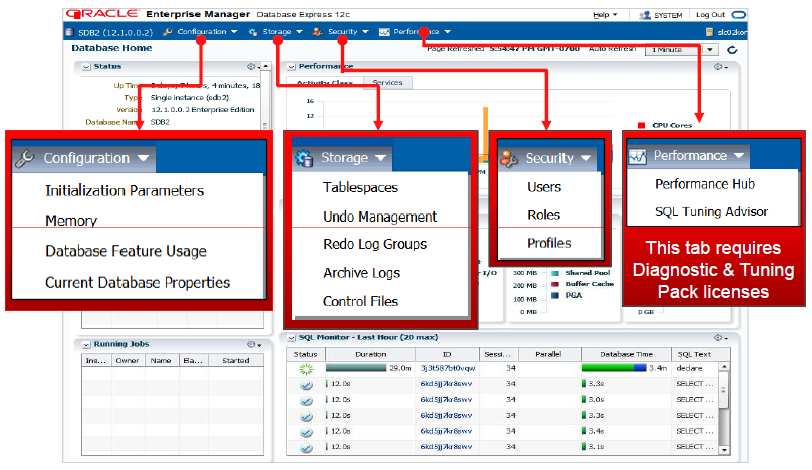The width and height of the screenshot is (812, 470).
Task: Click the green 3.4m Database Time bar
Action: pos(614,368)
